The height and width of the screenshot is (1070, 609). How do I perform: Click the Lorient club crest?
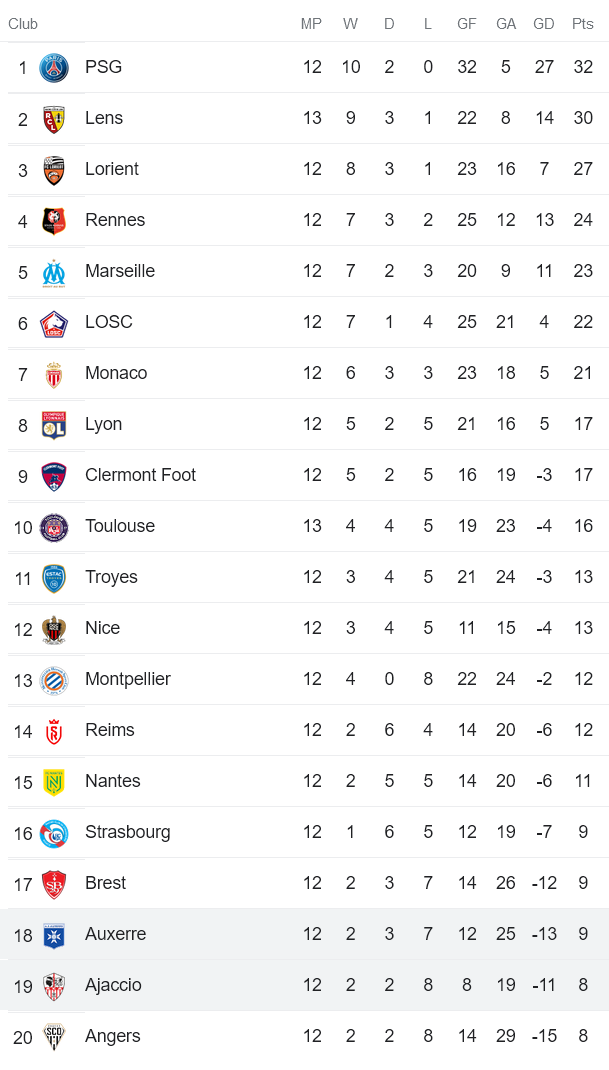point(54,170)
